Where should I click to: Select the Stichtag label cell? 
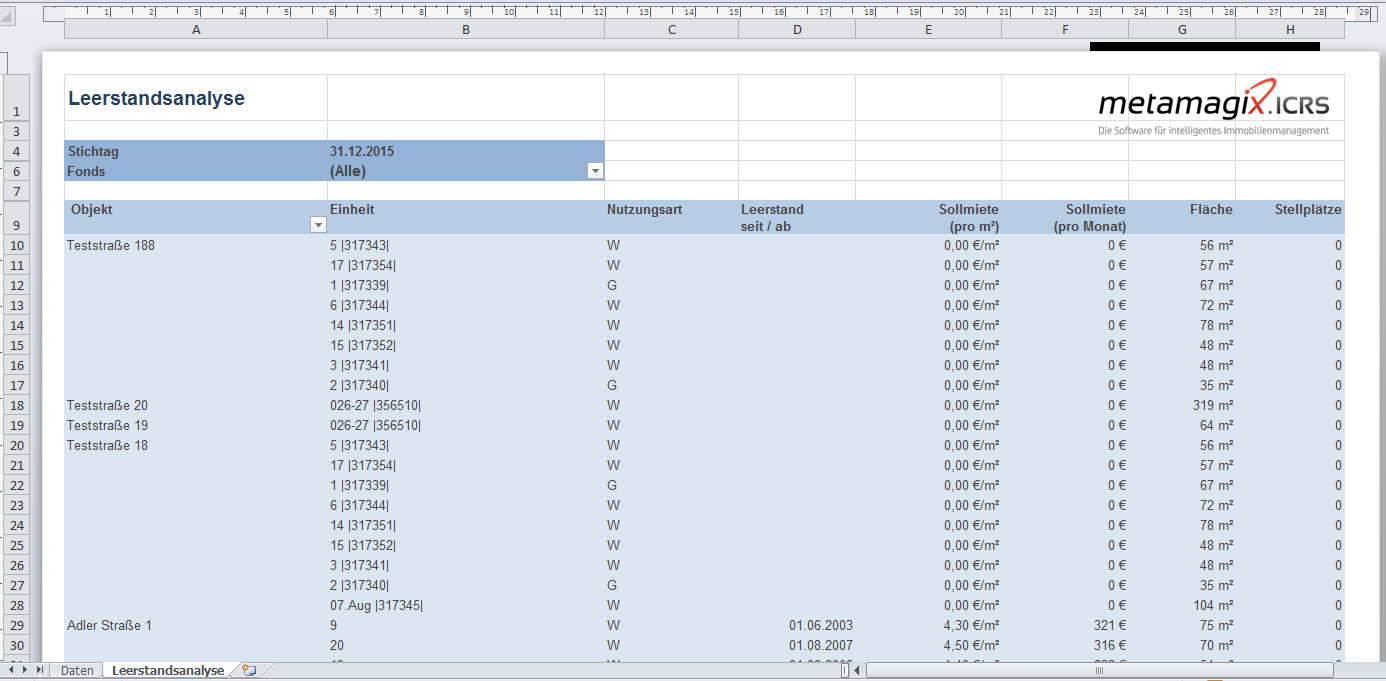[x=196, y=151]
